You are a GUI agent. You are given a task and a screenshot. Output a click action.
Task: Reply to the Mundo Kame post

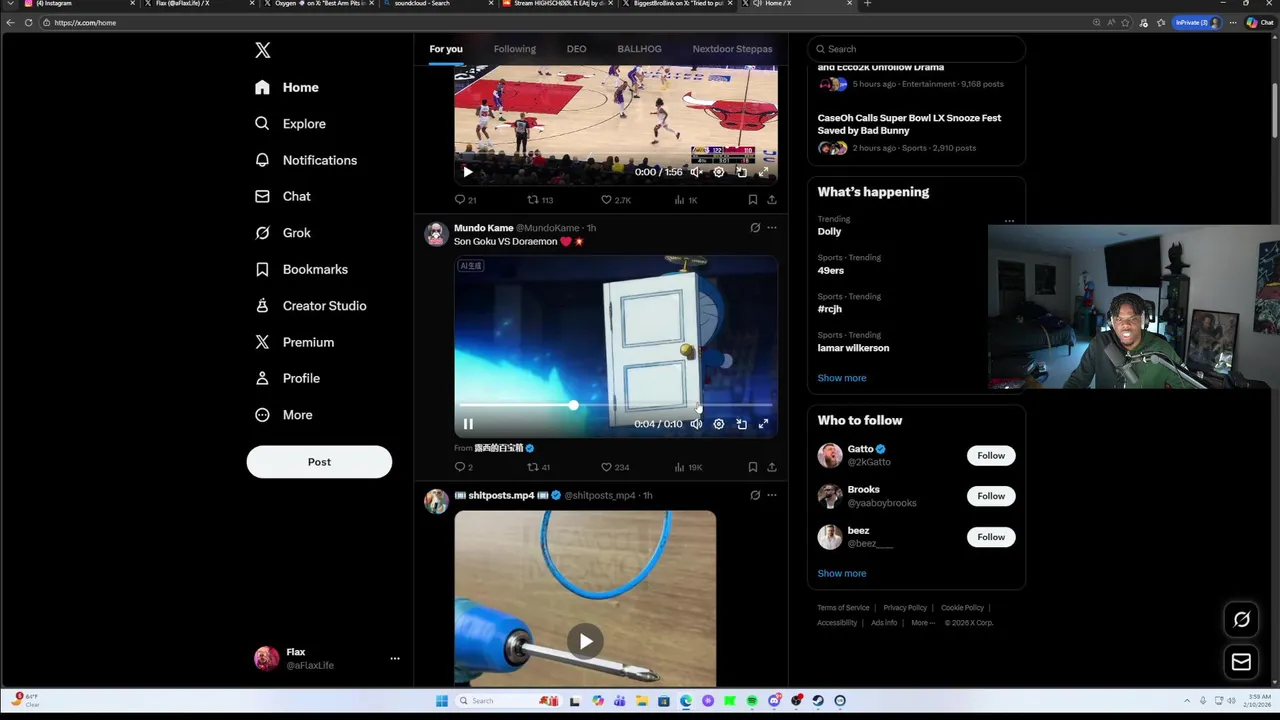(463, 467)
